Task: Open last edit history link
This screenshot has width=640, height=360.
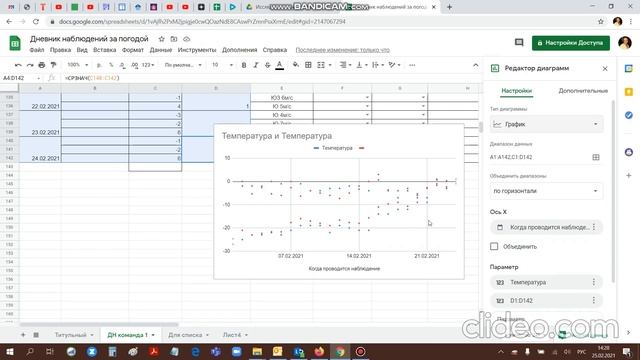Action: click(x=342, y=50)
